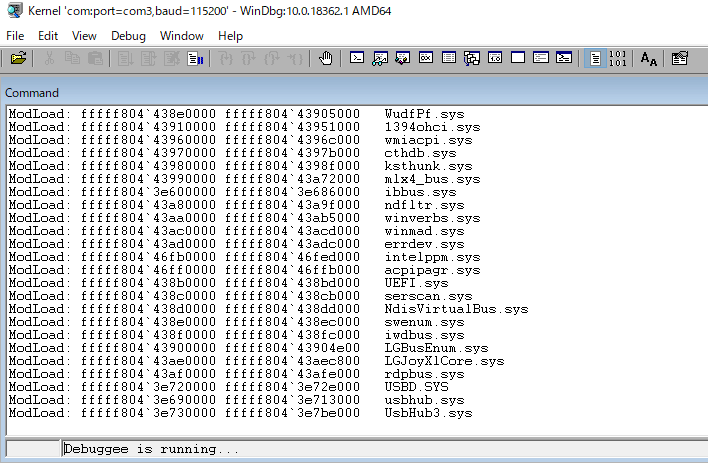
Task: Open the Font settings icon
Action: (x=649, y=58)
